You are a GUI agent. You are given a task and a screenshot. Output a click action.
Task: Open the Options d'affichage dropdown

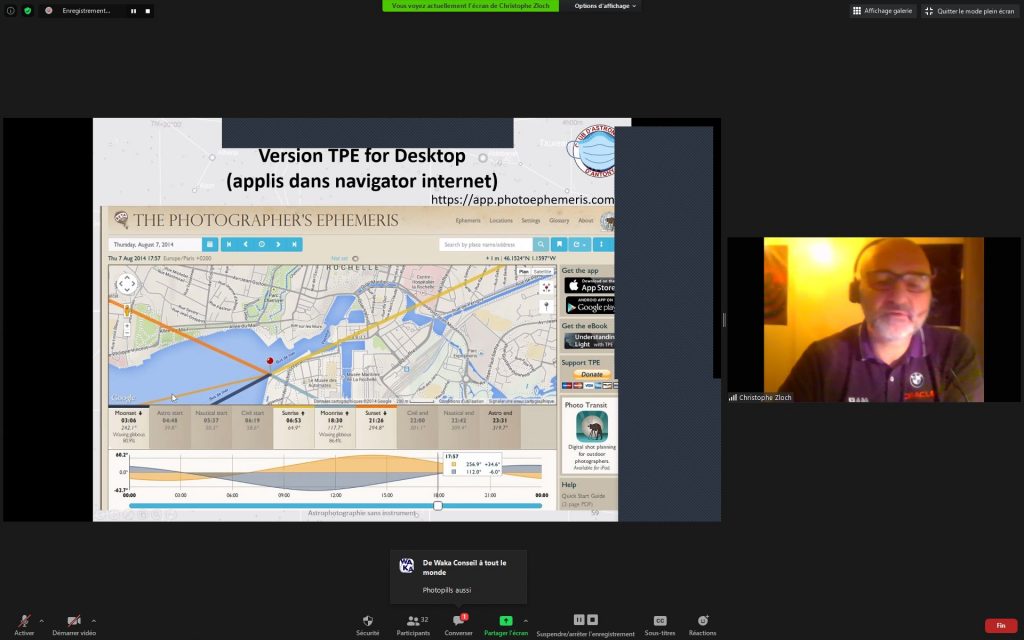tap(605, 6)
